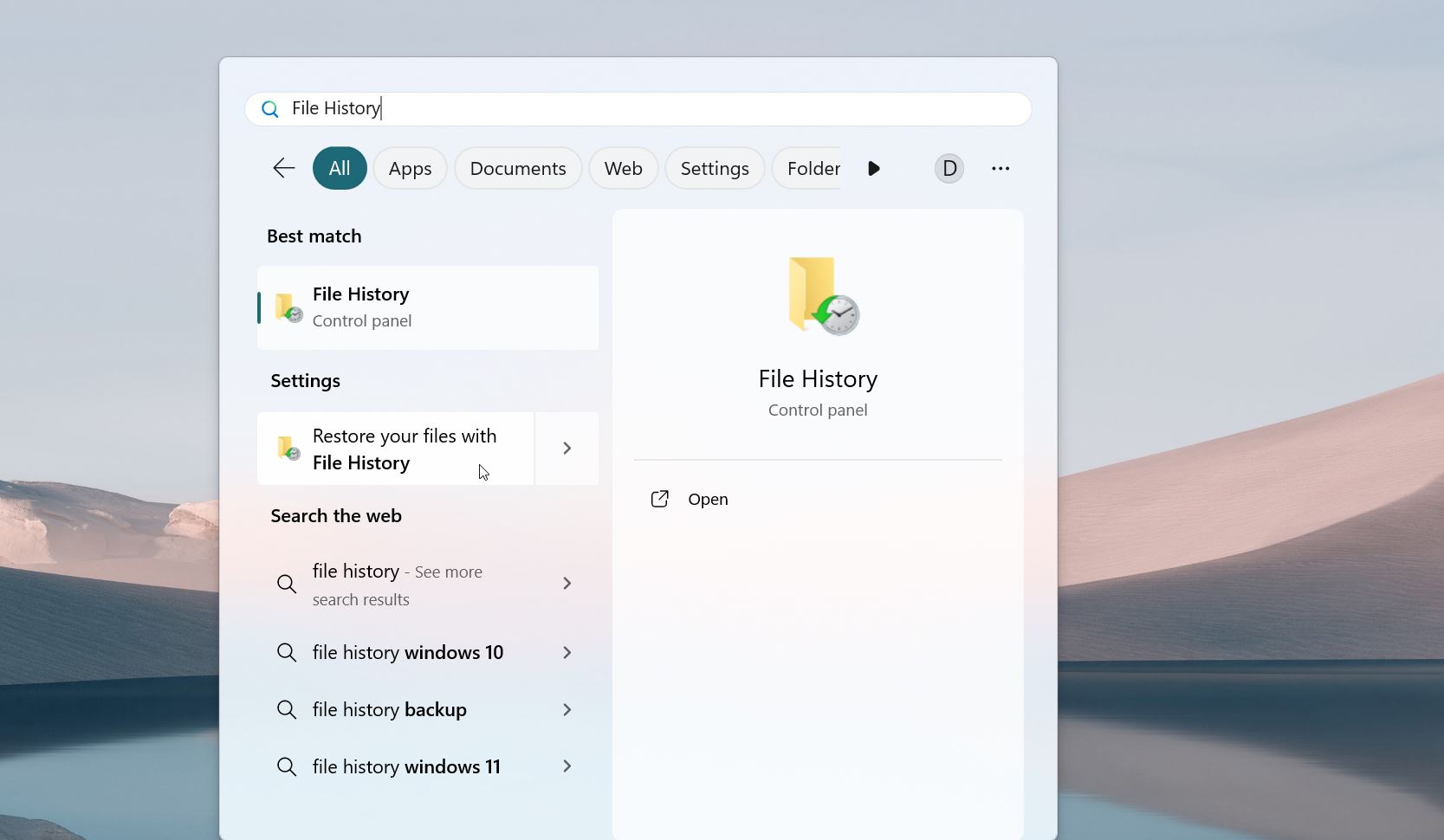Click File History title in preview pane
Image resolution: width=1444 pixels, height=840 pixels.
pos(818,379)
